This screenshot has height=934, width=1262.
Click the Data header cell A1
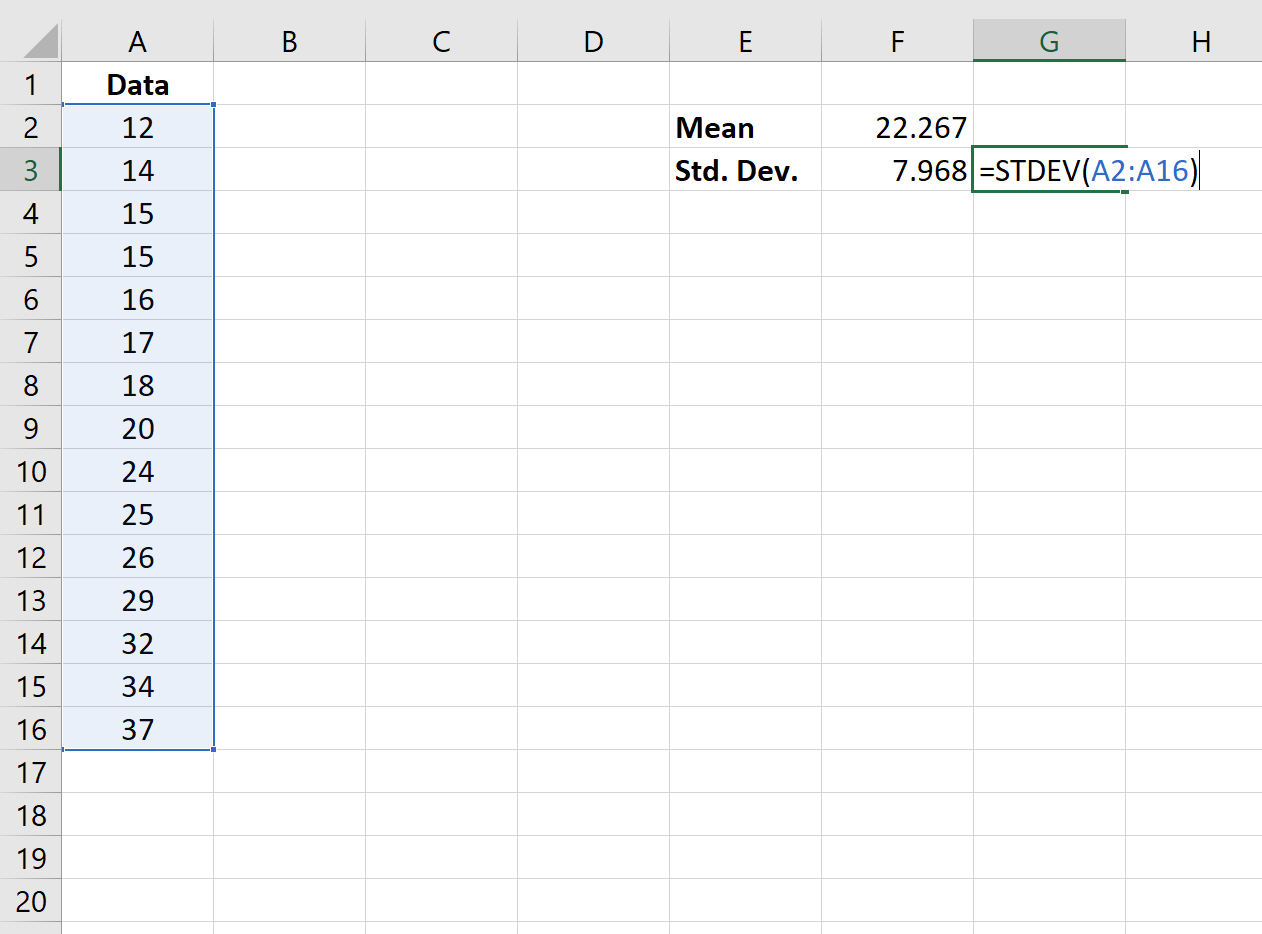point(137,84)
